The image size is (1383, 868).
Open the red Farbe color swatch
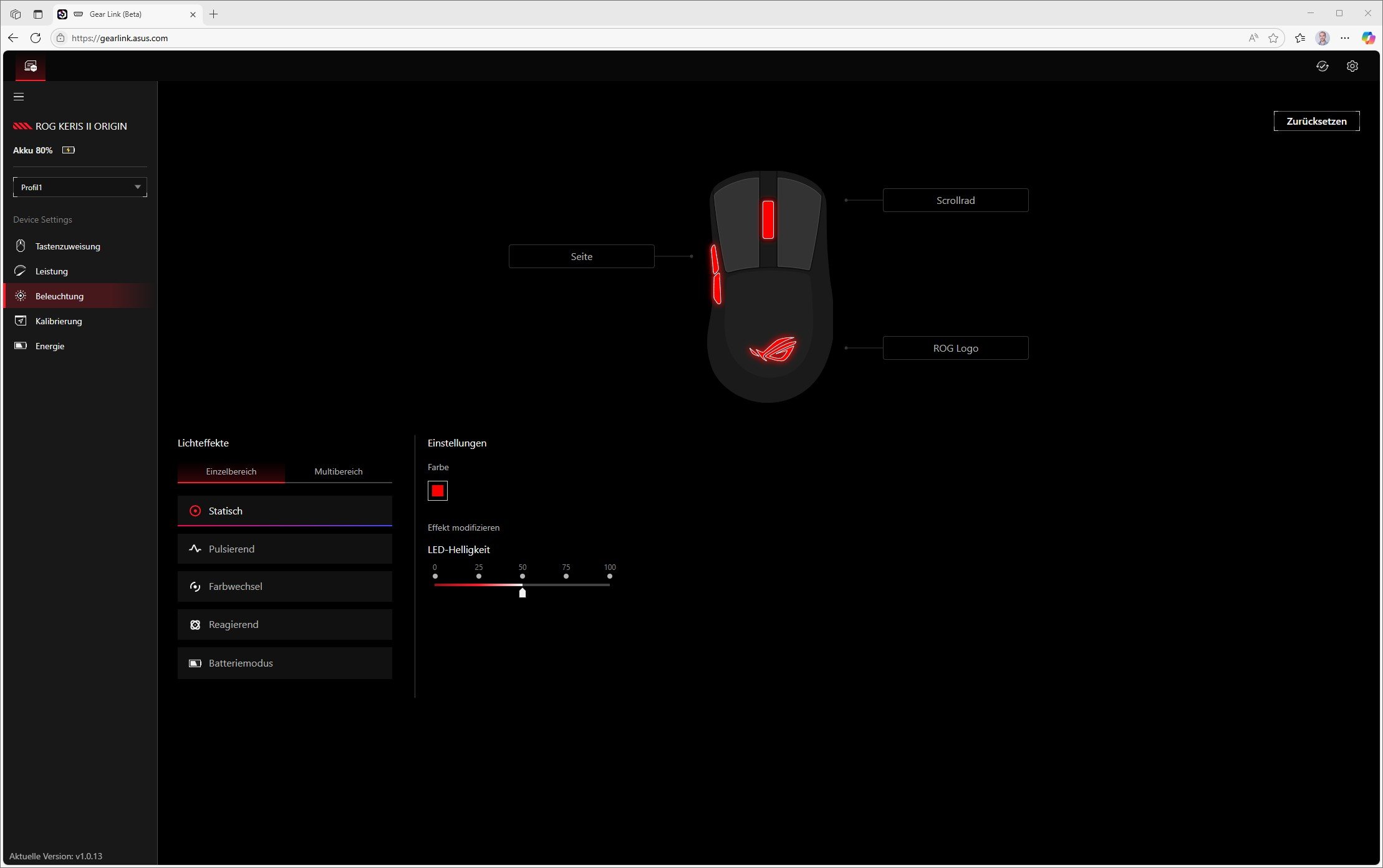pos(438,491)
